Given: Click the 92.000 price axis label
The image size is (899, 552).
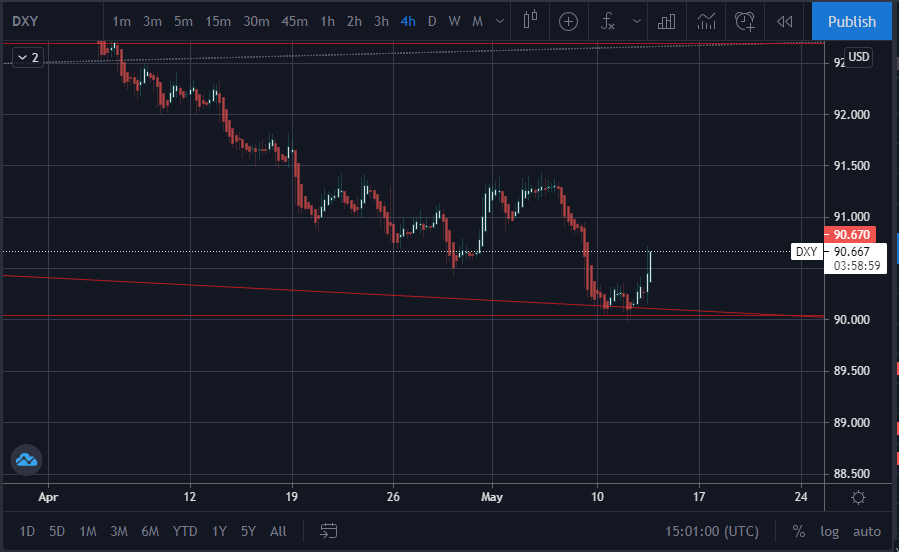Looking at the screenshot, I should [851, 115].
